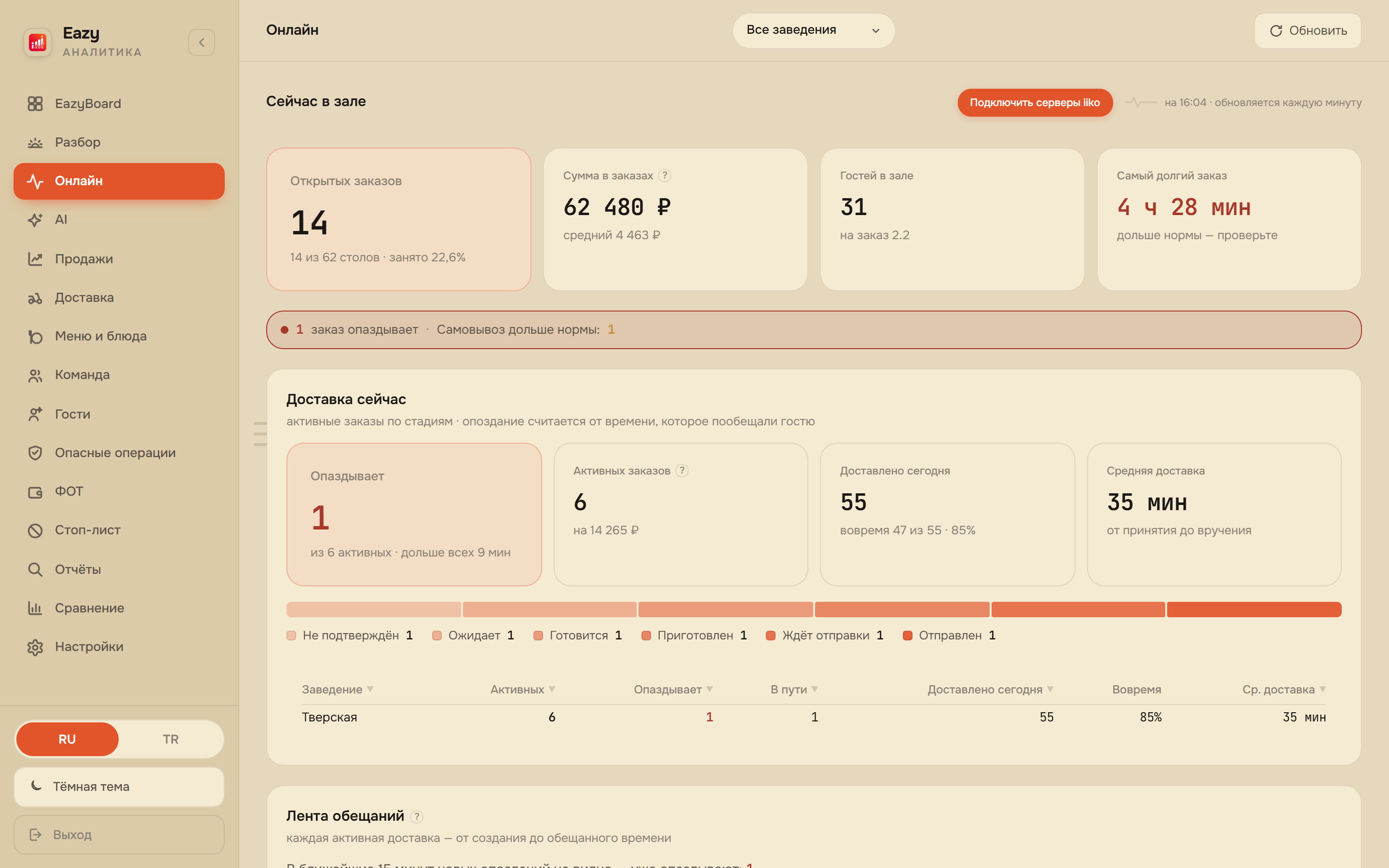Viewport: 1389px width, 868px height.
Task: Click the Опасные операции shield icon
Action: click(35, 452)
